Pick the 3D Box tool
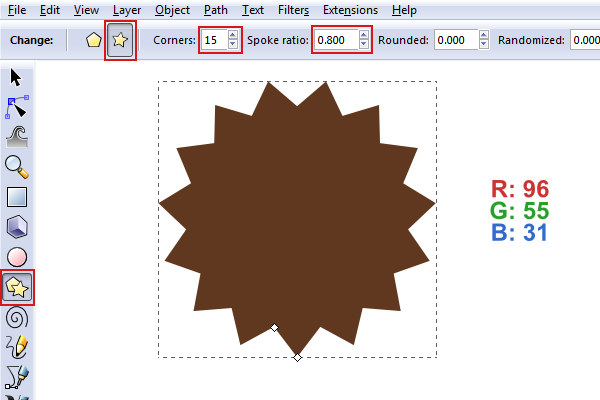The image size is (600, 400). click(18, 227)
